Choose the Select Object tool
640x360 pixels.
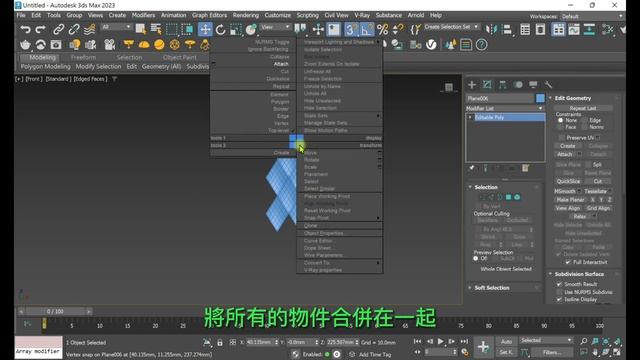click(140, 29)
